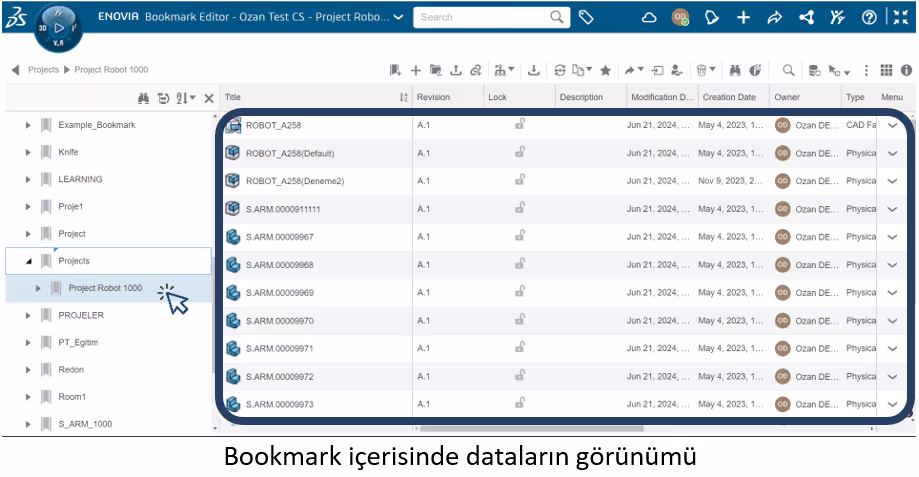Sort by Owner column header
The width and height of the screenshot is (919, 477).
coord(787,97)
